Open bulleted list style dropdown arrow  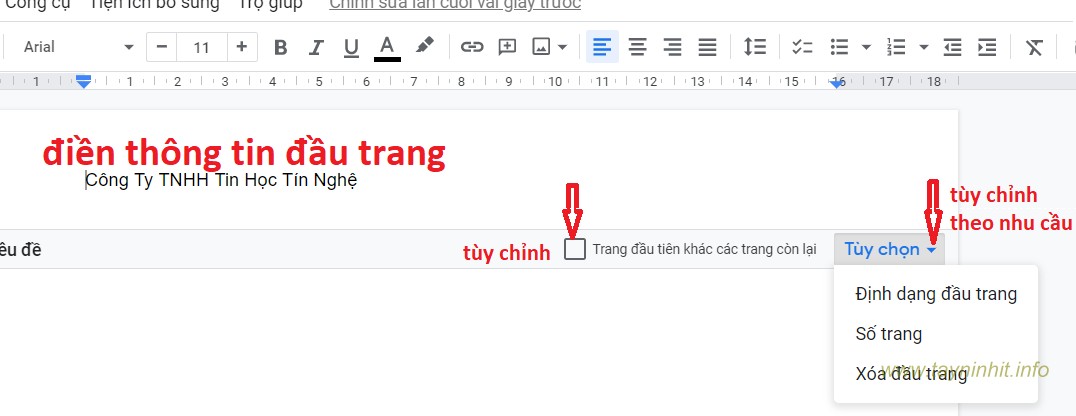point(866,47)
